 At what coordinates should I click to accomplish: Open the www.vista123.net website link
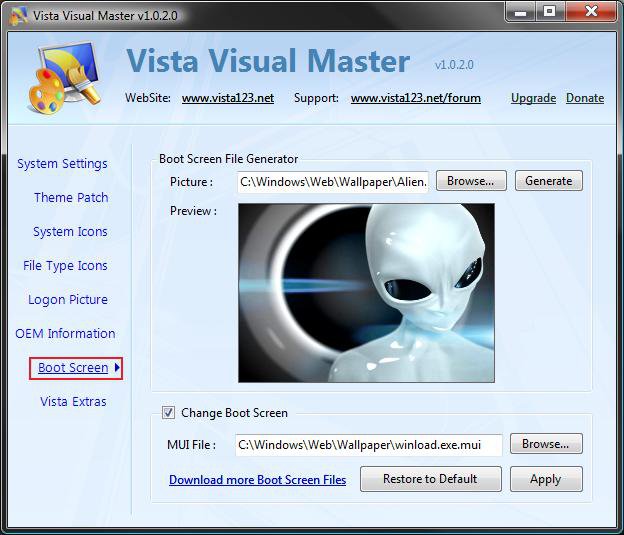[x=228, y=98]
